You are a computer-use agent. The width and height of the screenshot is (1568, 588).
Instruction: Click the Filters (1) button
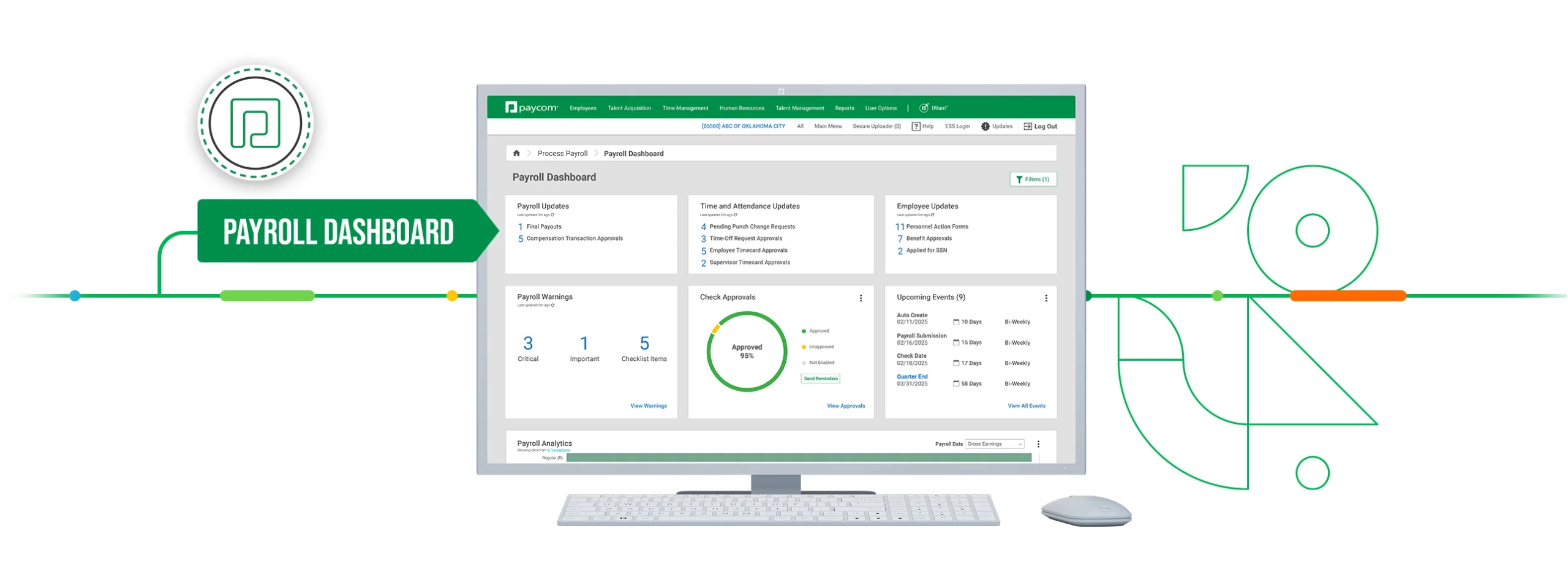pos(1032,179)
